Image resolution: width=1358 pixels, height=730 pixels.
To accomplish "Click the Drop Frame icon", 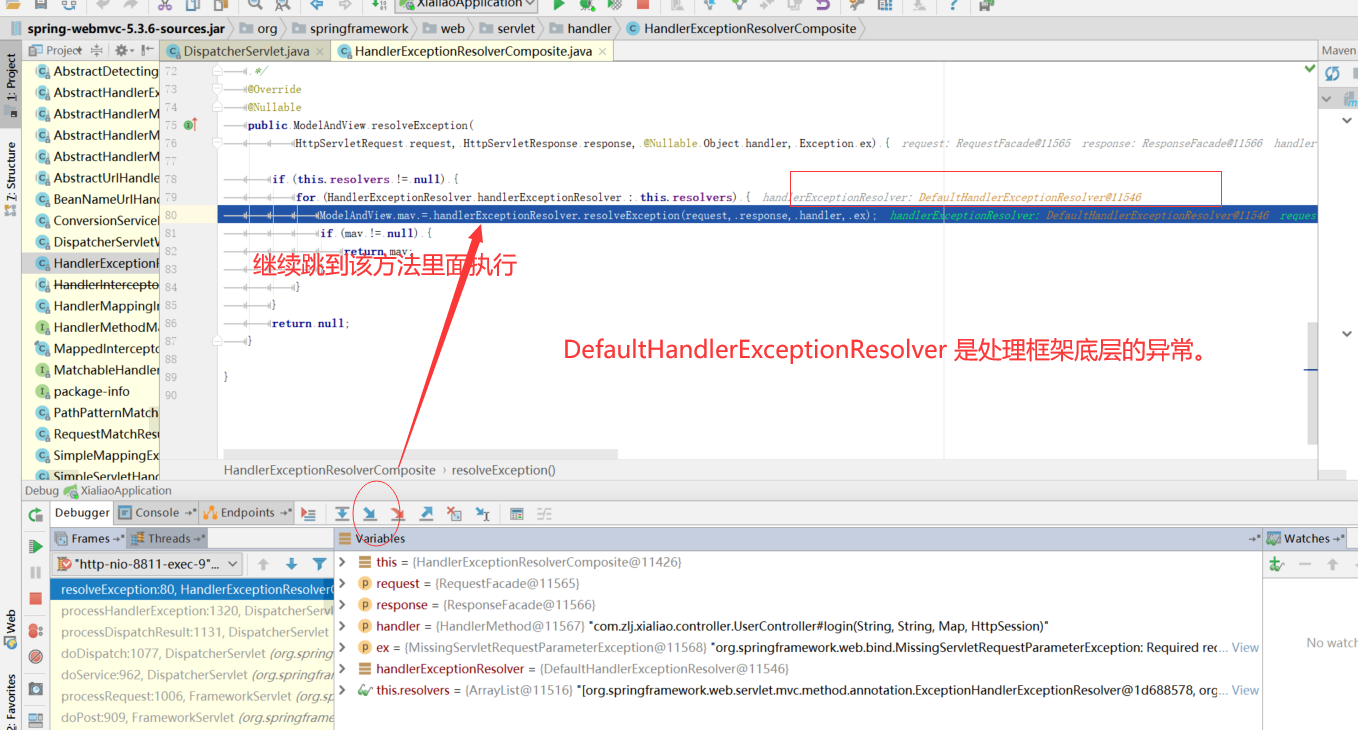I will coord(454,514).
